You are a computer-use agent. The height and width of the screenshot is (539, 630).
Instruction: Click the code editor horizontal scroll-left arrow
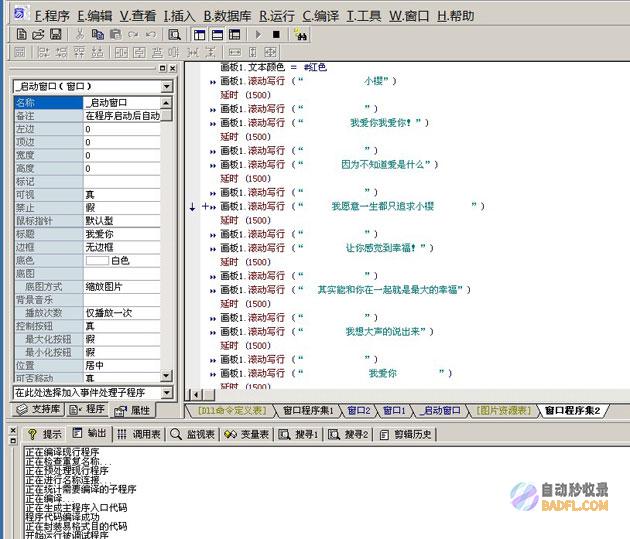(196, 395)
